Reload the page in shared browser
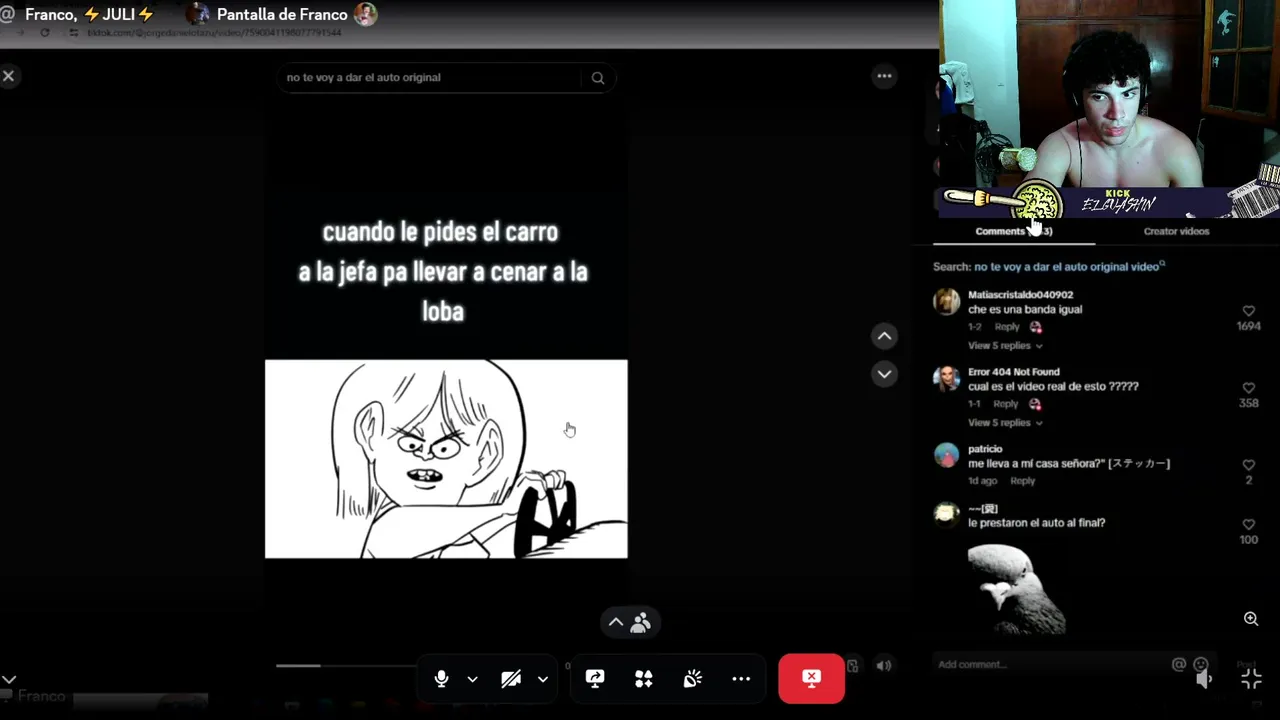 pyautogui.click(x=44, y=33)
